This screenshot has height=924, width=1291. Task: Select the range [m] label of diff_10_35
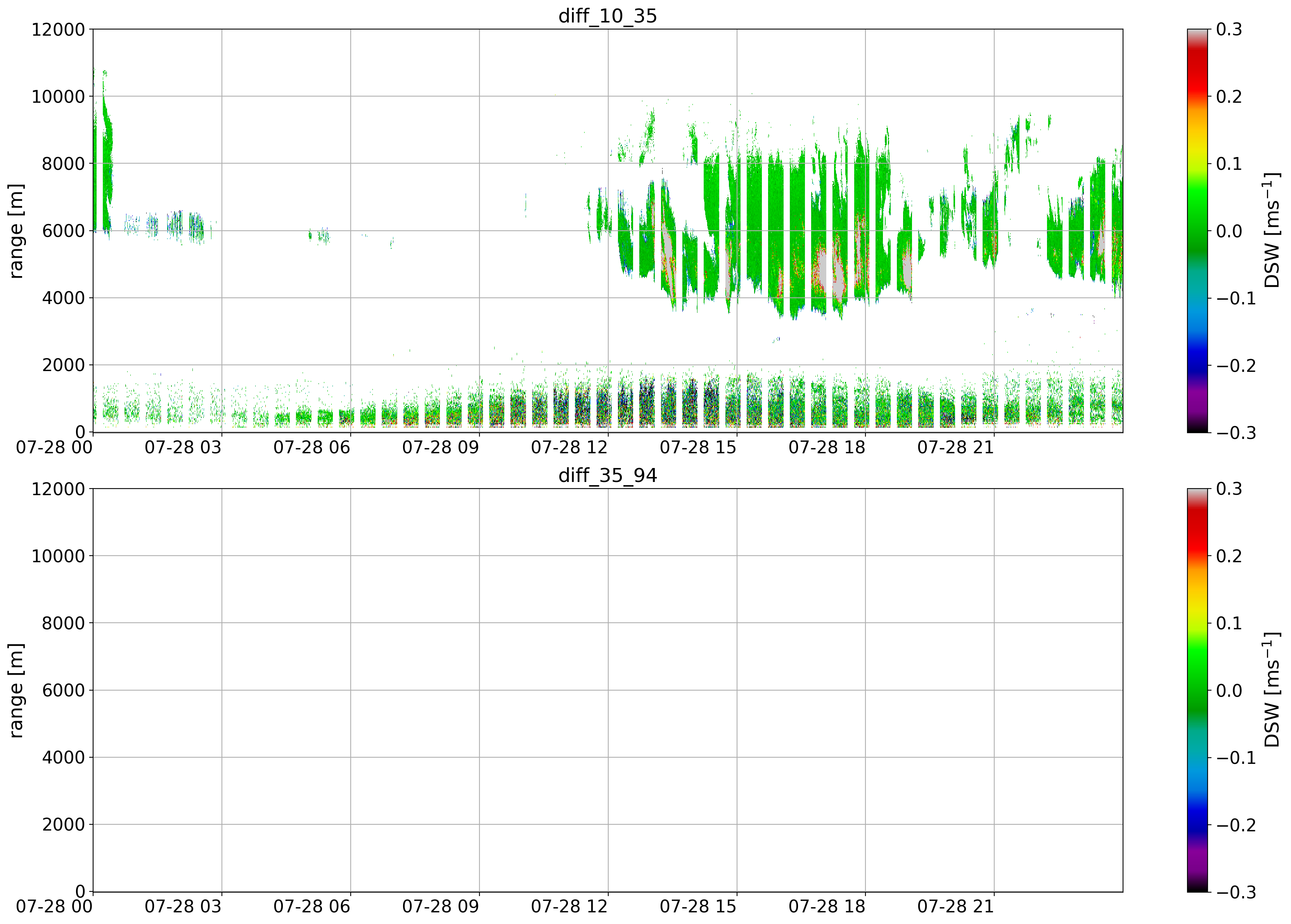coord(16,230)
